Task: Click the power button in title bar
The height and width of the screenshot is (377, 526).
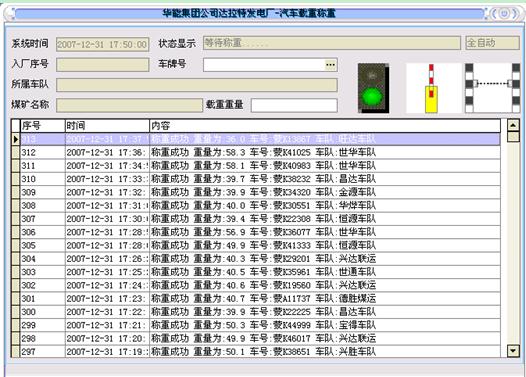Action: [x=504, y=14]
